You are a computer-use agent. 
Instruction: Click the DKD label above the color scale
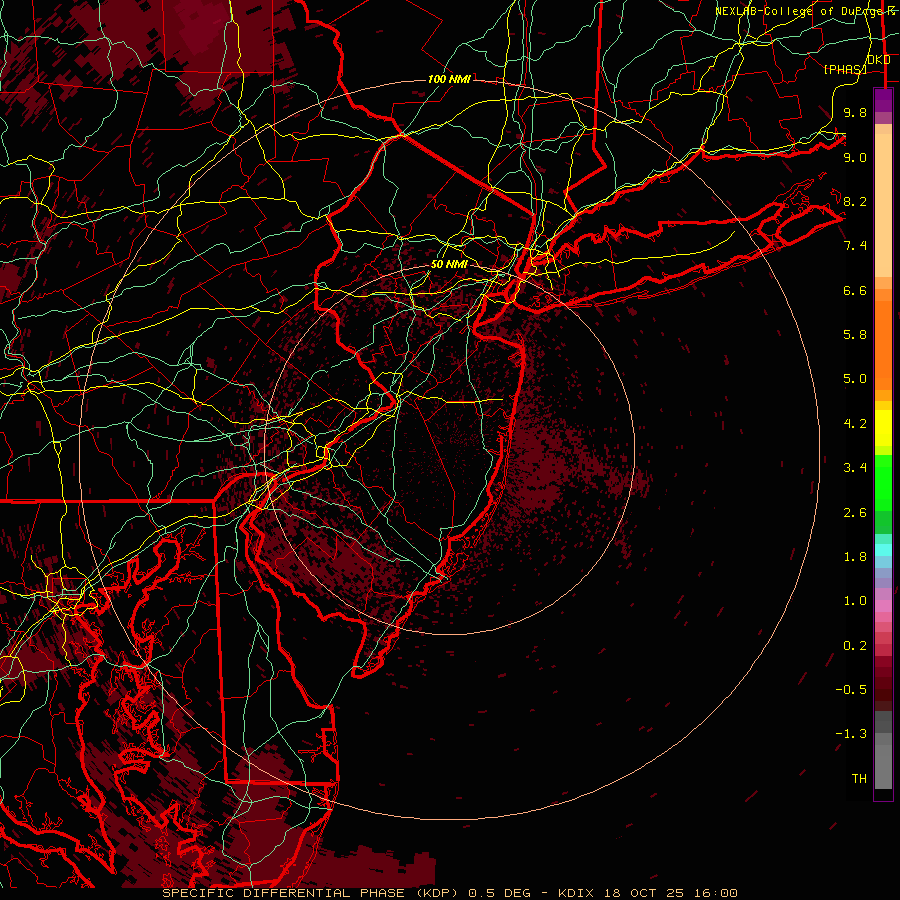(x=879, y=60)
